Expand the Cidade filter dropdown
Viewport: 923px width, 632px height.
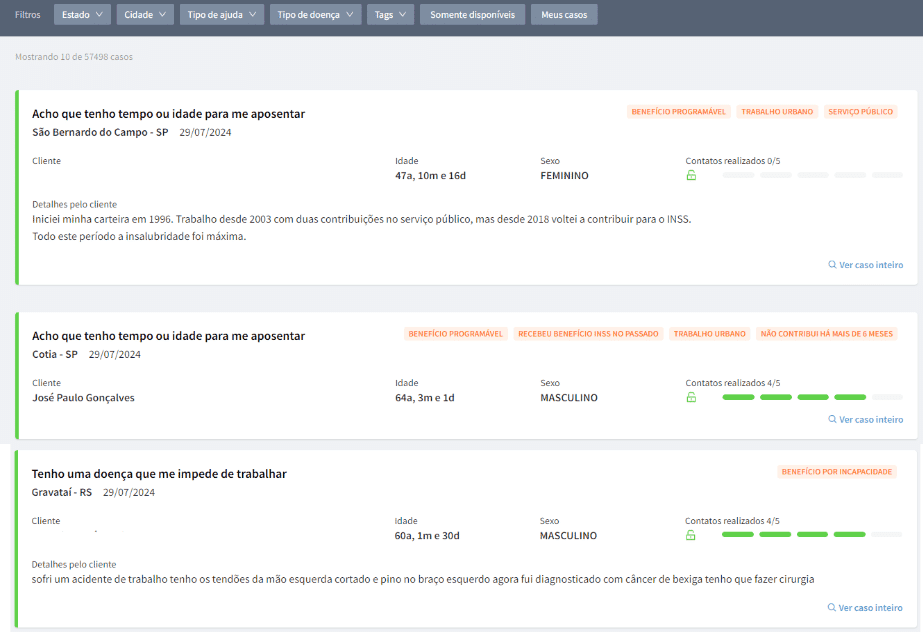point(145,15)
